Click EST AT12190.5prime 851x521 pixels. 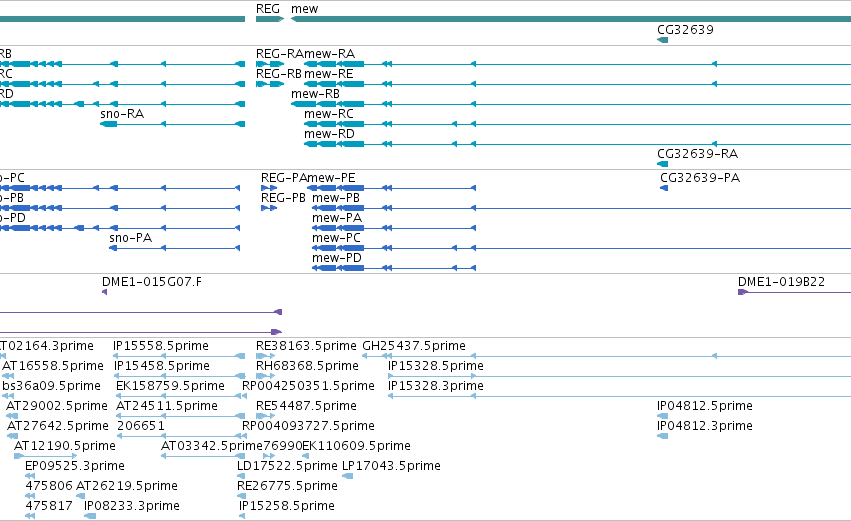[x=65, y=447]
